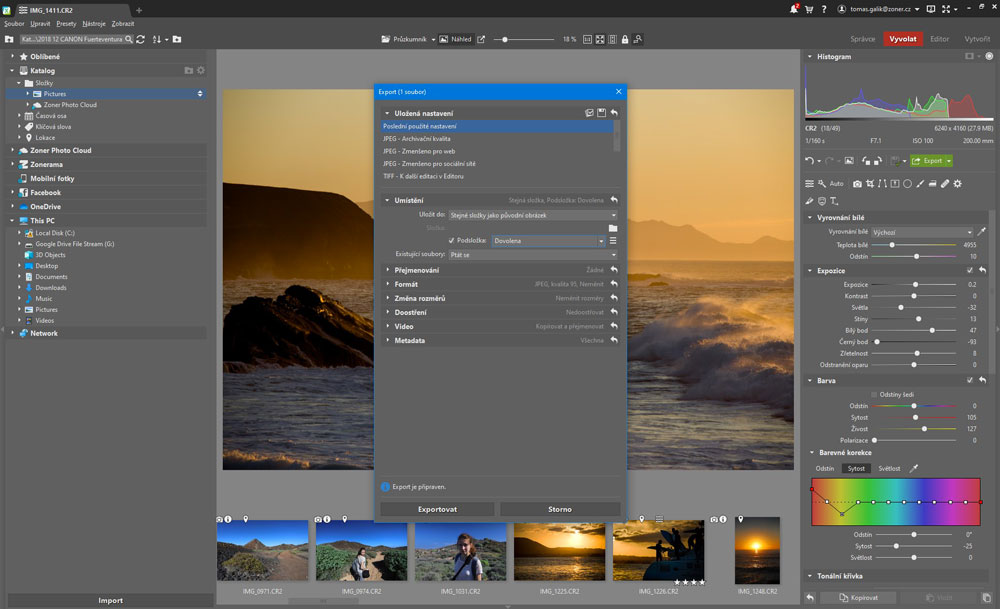The image size is (1000, 609).
Task: Pick the white balance eyedropper
Action: (982, 231)
